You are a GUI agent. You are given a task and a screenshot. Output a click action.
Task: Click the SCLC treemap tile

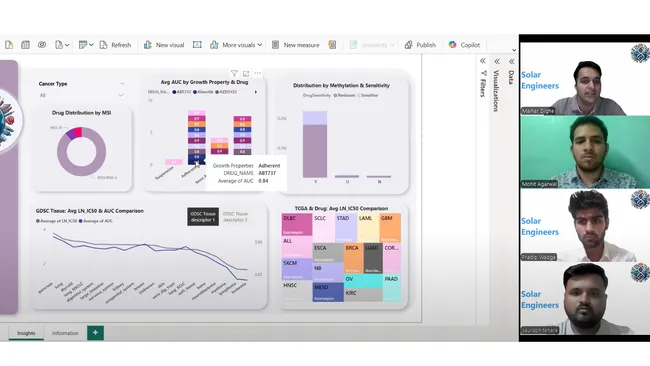323,228
